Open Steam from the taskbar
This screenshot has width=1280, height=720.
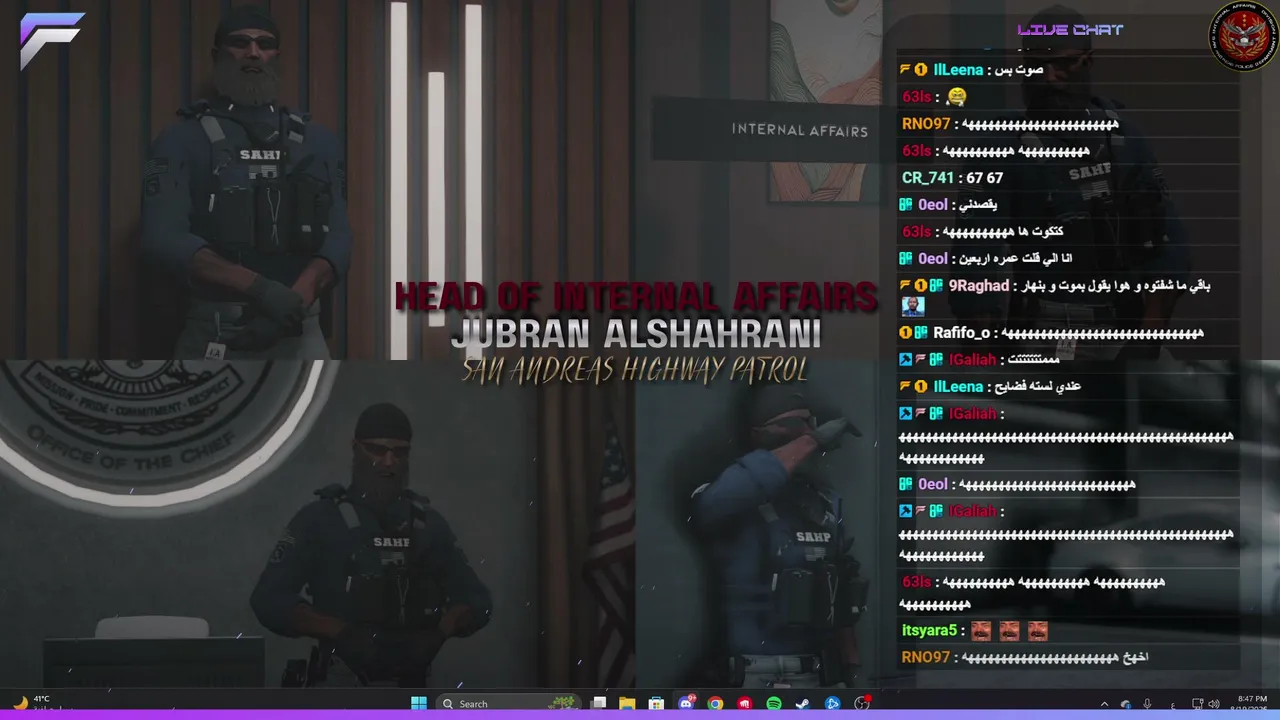803,704
